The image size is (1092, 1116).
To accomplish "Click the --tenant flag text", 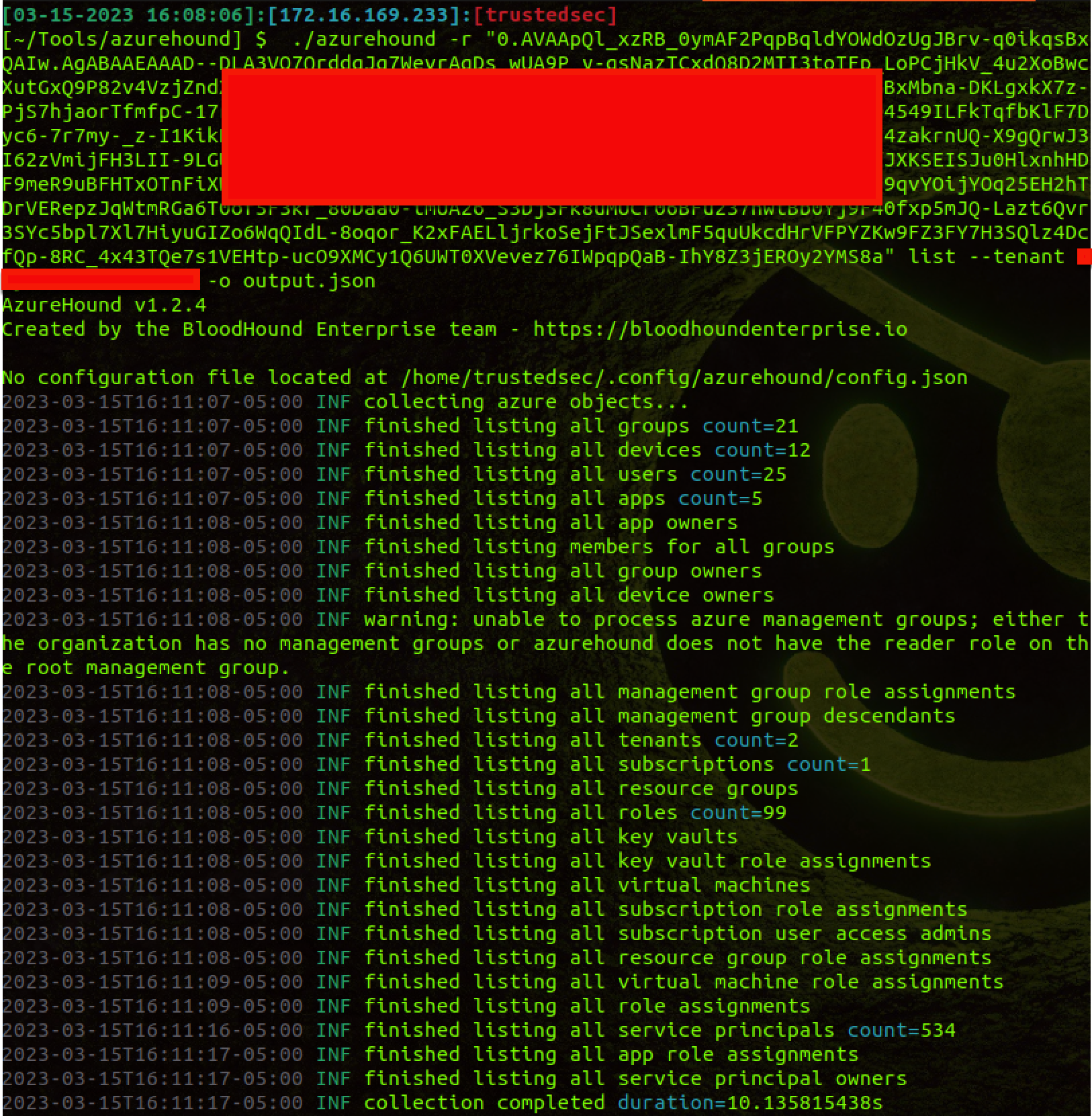I will pos(1016,257).
